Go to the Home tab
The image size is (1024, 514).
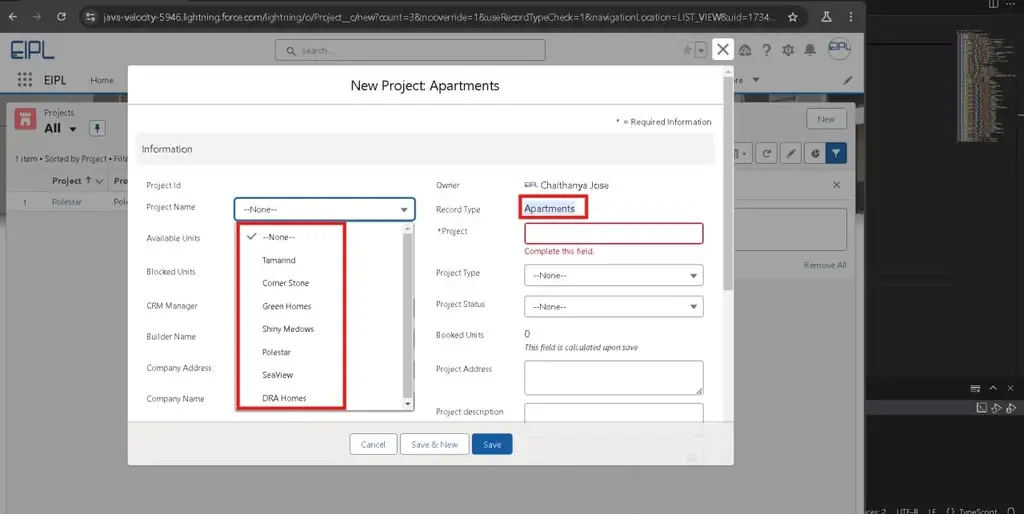(x=102, y=80)
